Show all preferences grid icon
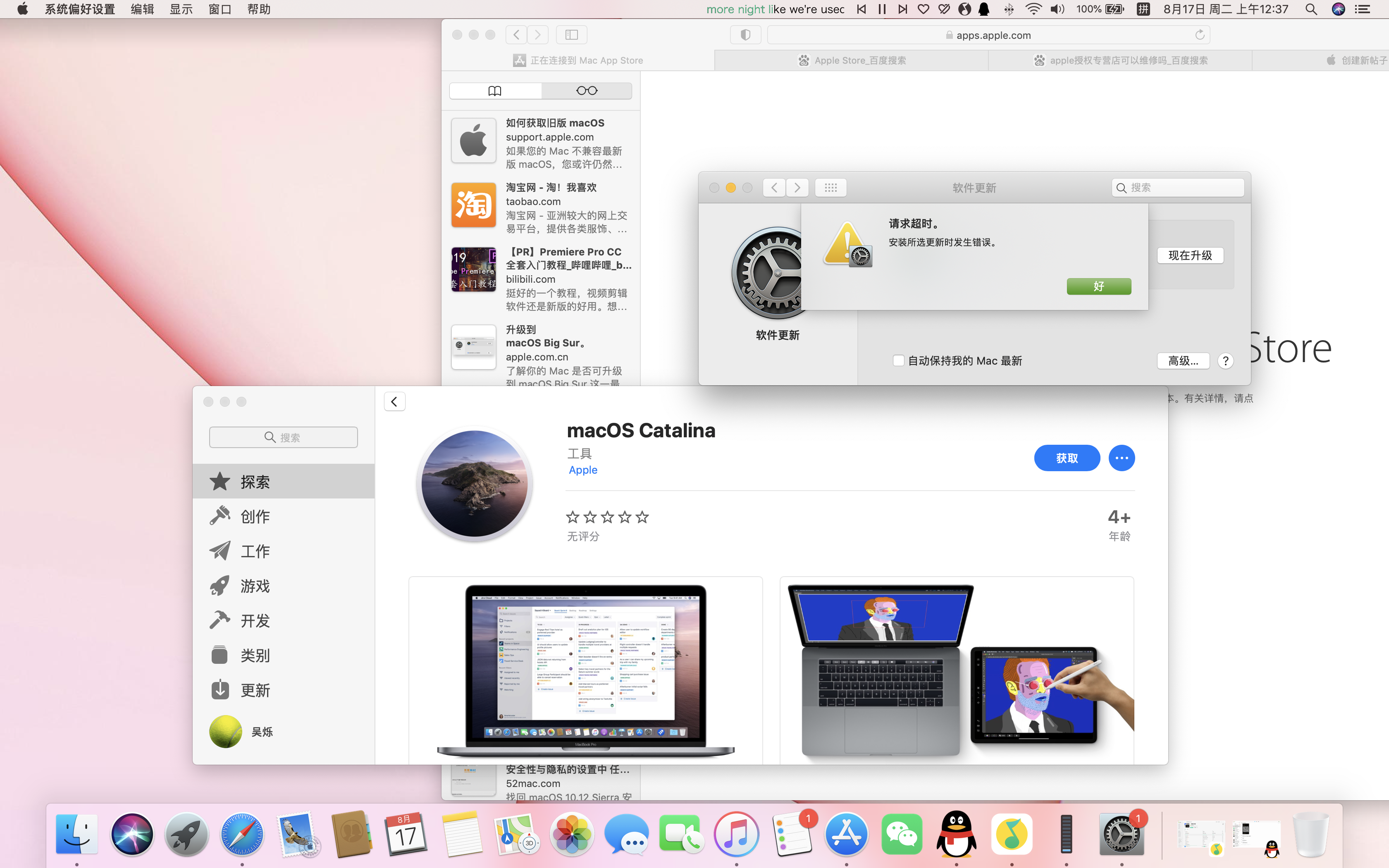Viewport: 1389px width, 868px height. coord(830,188)
